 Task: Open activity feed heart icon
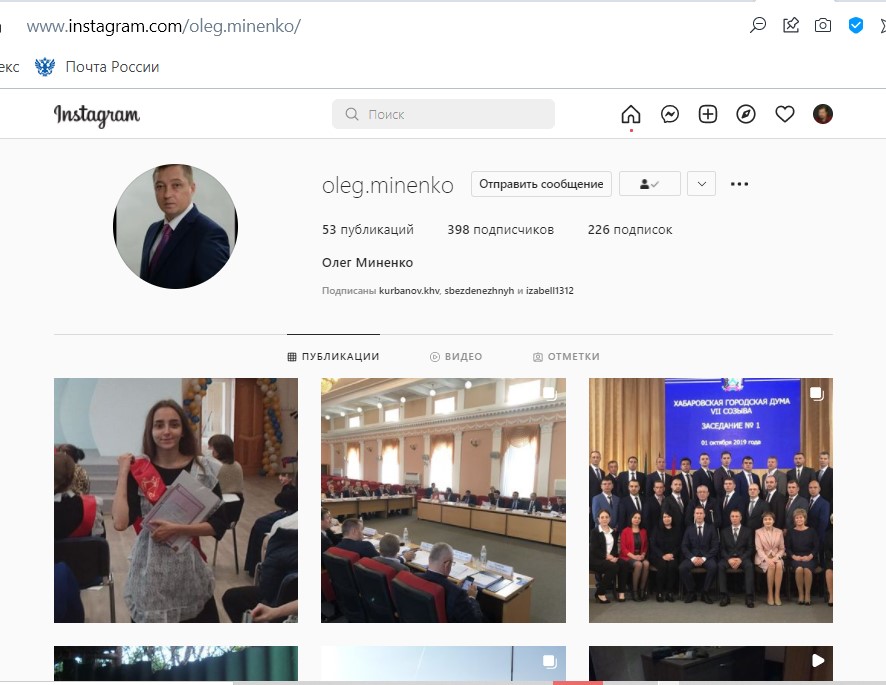tap(784, 114)
